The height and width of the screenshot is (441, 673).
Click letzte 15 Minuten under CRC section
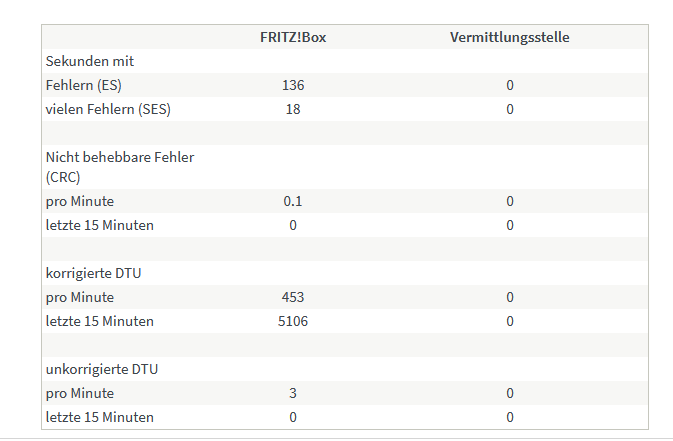[100, 225]
